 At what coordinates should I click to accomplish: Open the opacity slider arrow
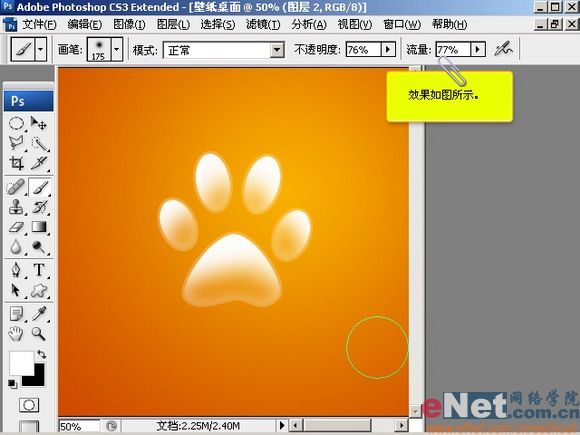tap(388, 49)
